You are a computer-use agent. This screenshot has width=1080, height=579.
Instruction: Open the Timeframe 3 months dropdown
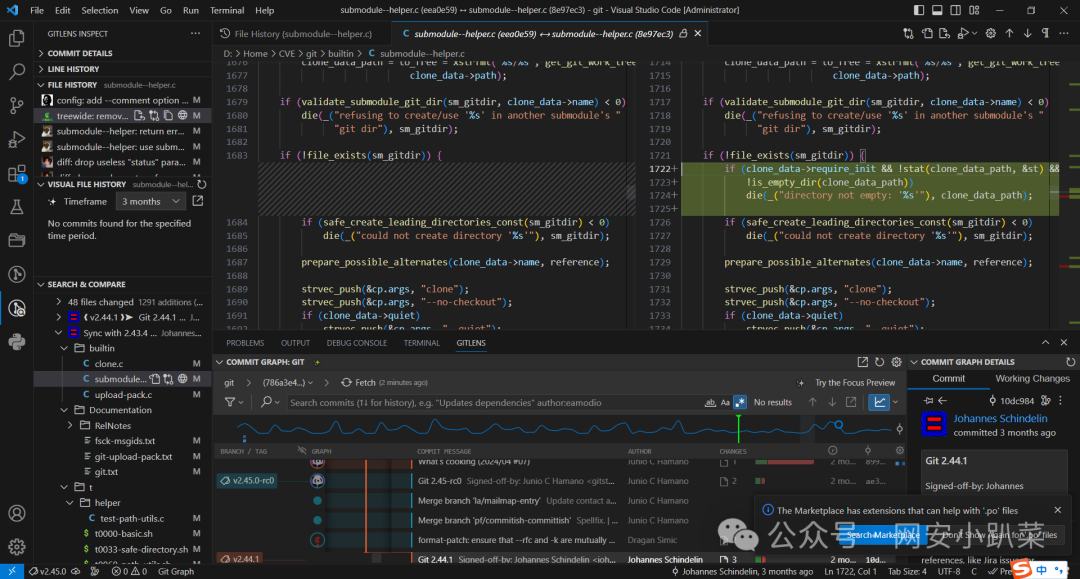151,202
